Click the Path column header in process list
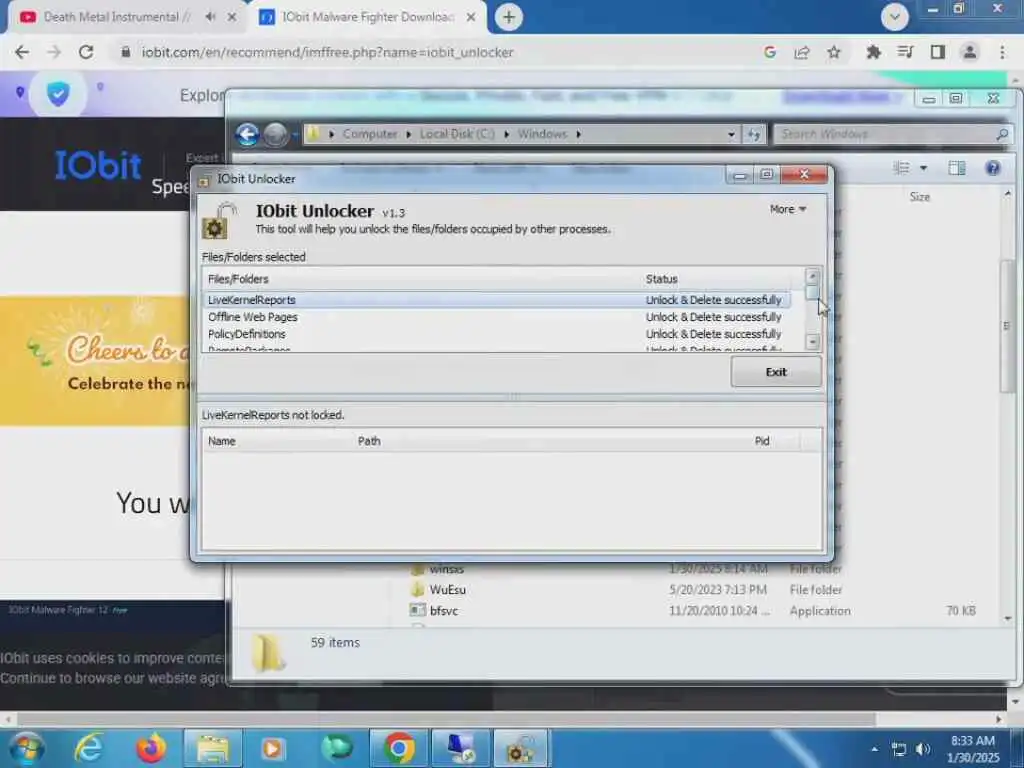The image size is (1024, 768). pyautogui.click(x=369, y=441)
